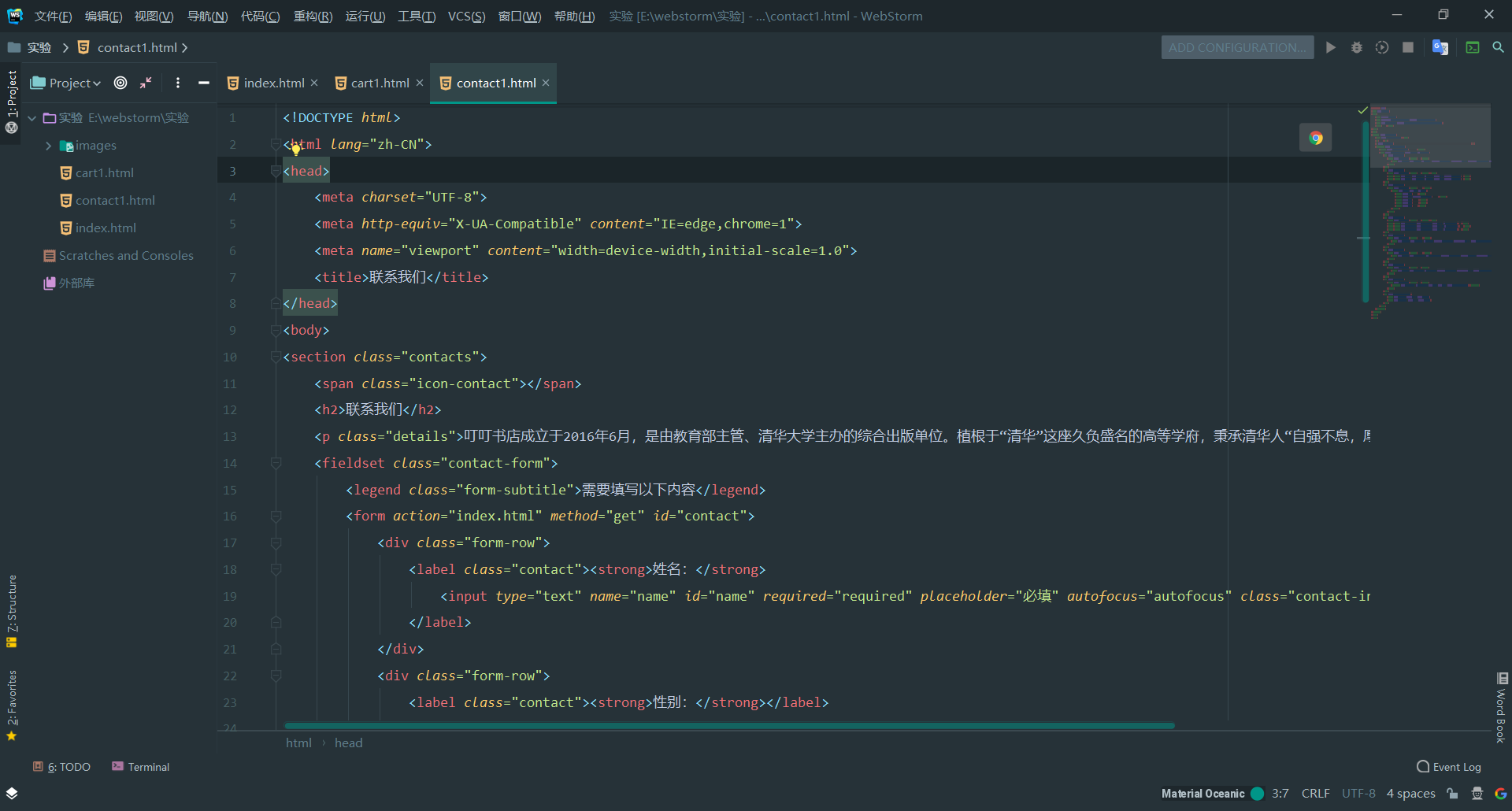Open the 重构(R) menu

click(x=313, y=17)
